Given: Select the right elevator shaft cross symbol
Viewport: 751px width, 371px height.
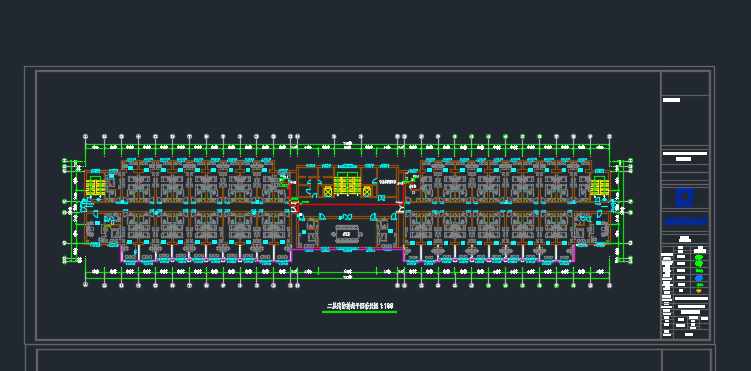Looking at the screenshot, I should [x=367, y=192].
